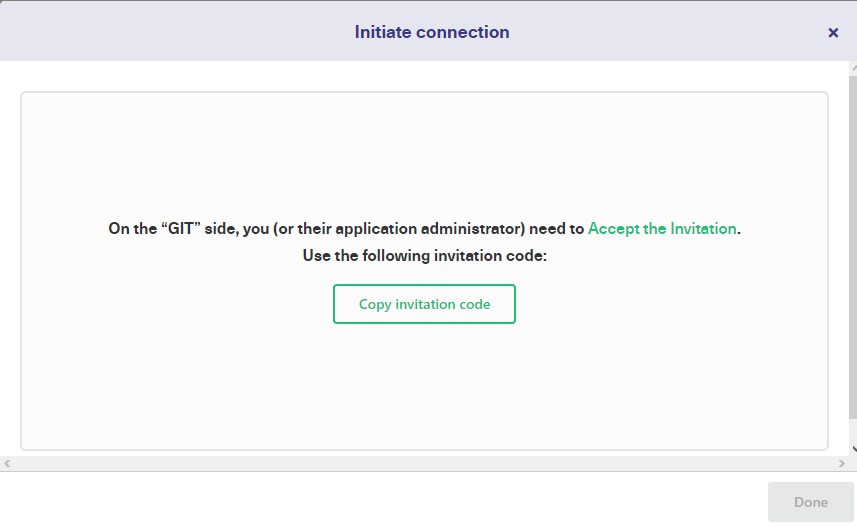Click 'On the' at the sentence start
Viewport: 857px width, 526px height.
click(x=133, y=229)
